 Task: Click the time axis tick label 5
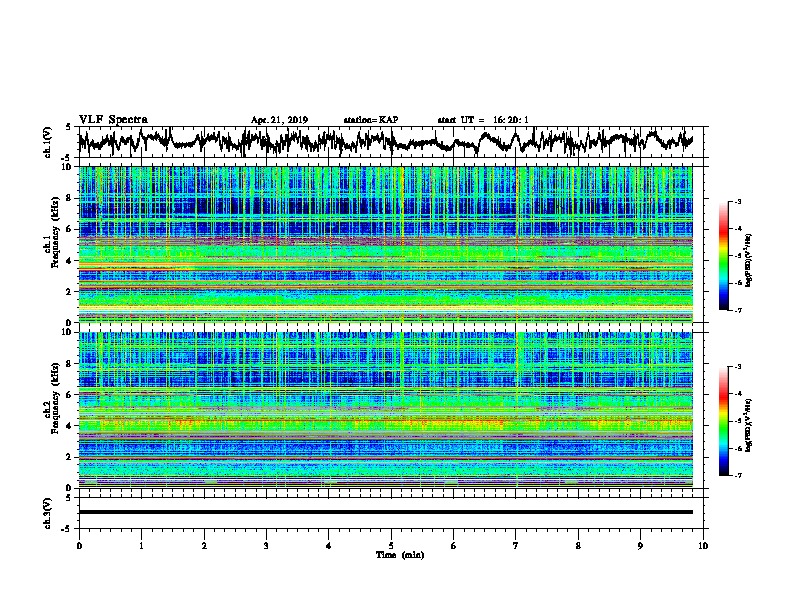tap(391, 545)
